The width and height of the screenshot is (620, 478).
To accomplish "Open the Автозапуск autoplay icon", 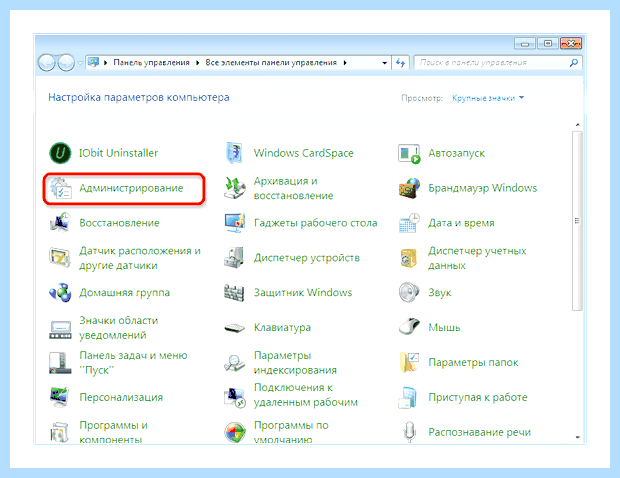I will tap(409, 153).
